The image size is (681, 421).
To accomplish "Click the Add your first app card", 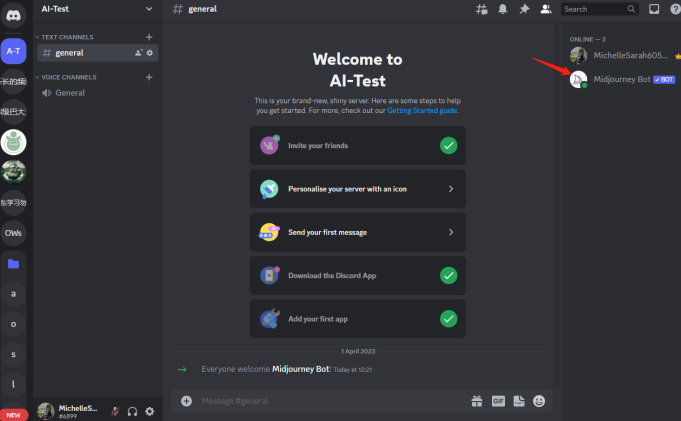I will point(358,319).
